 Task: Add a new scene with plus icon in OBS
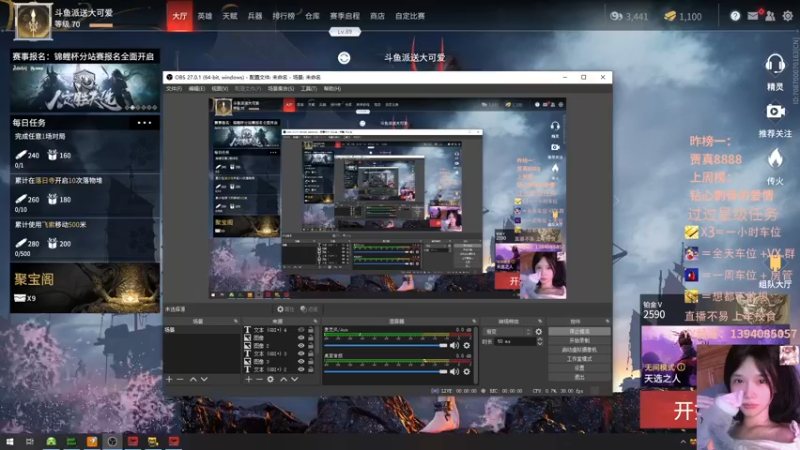pos(169,379)
